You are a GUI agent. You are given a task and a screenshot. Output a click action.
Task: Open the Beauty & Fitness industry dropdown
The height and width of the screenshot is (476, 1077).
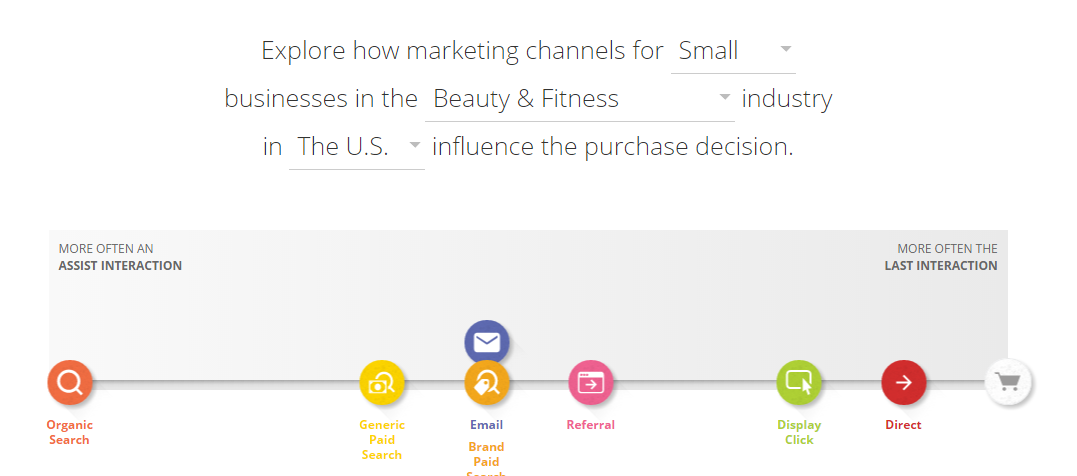[580, 100]
